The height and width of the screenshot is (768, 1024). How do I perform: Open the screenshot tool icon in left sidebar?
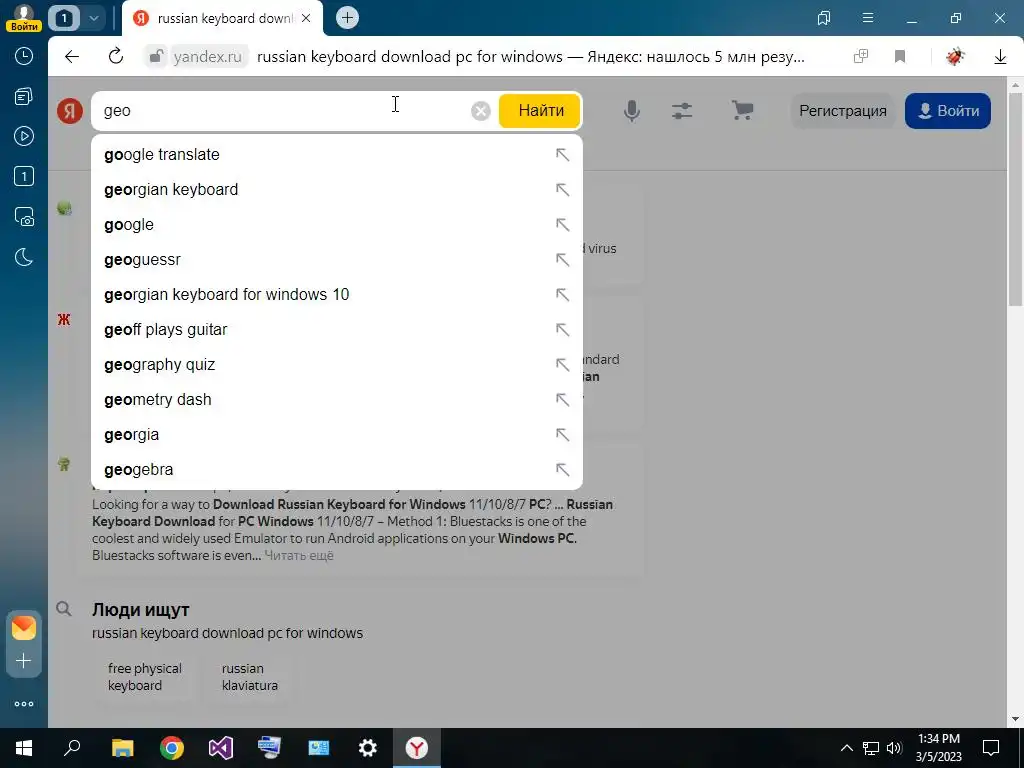pos(24,217)
